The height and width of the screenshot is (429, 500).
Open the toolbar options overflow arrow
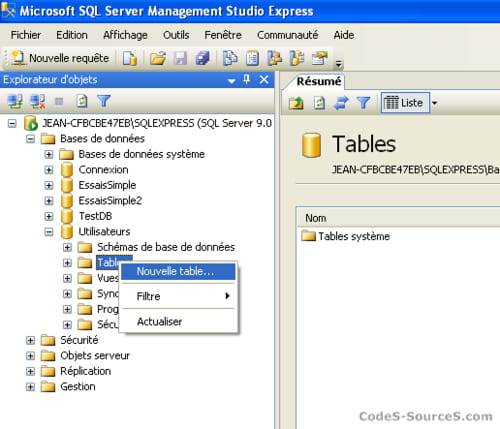339,63
